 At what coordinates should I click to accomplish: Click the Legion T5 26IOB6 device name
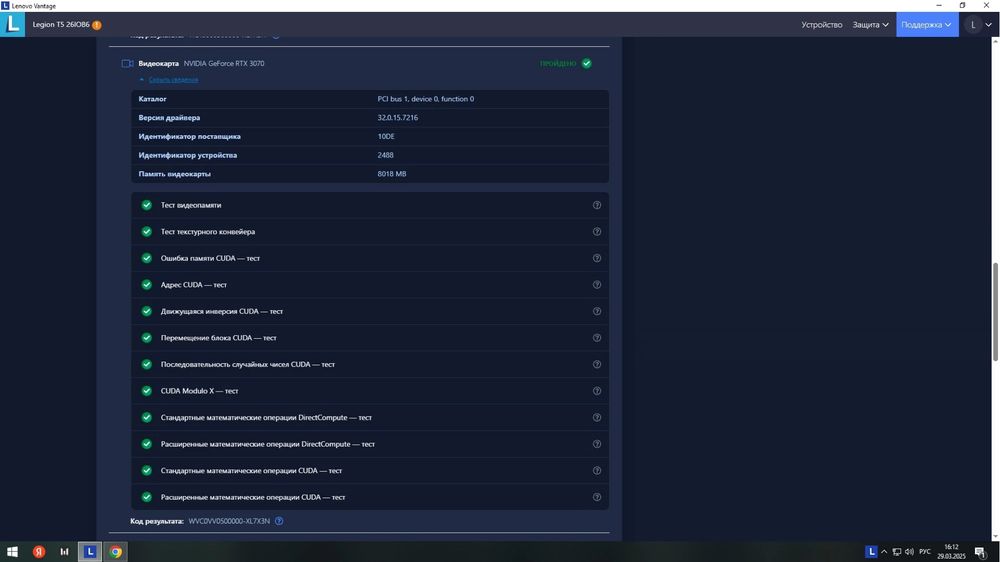click(x=61, y=25)
